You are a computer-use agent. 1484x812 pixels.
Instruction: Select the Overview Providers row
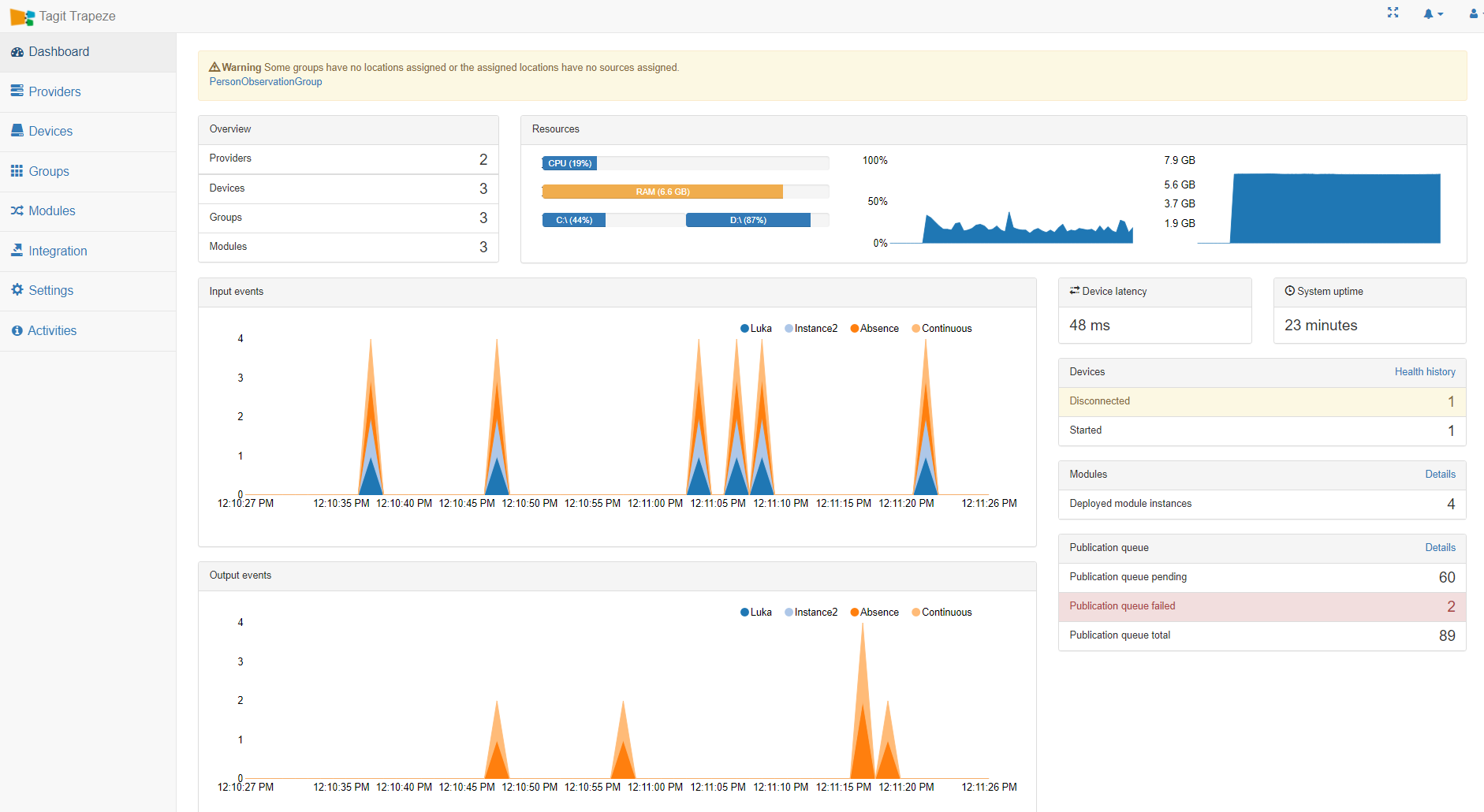click(349, 159)
